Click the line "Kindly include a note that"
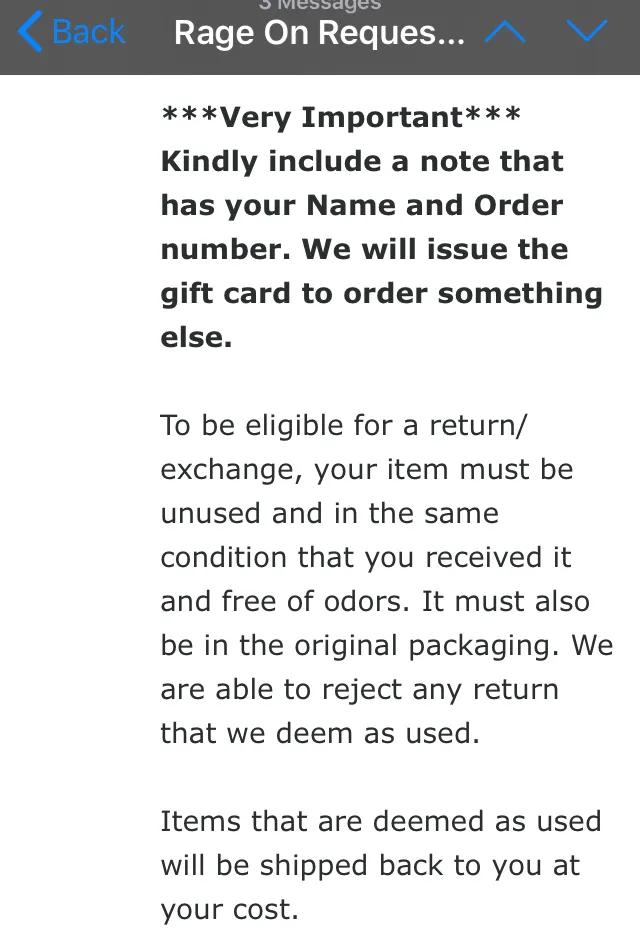640x945 pixels. pyautogui.click(x=362, y=162)
